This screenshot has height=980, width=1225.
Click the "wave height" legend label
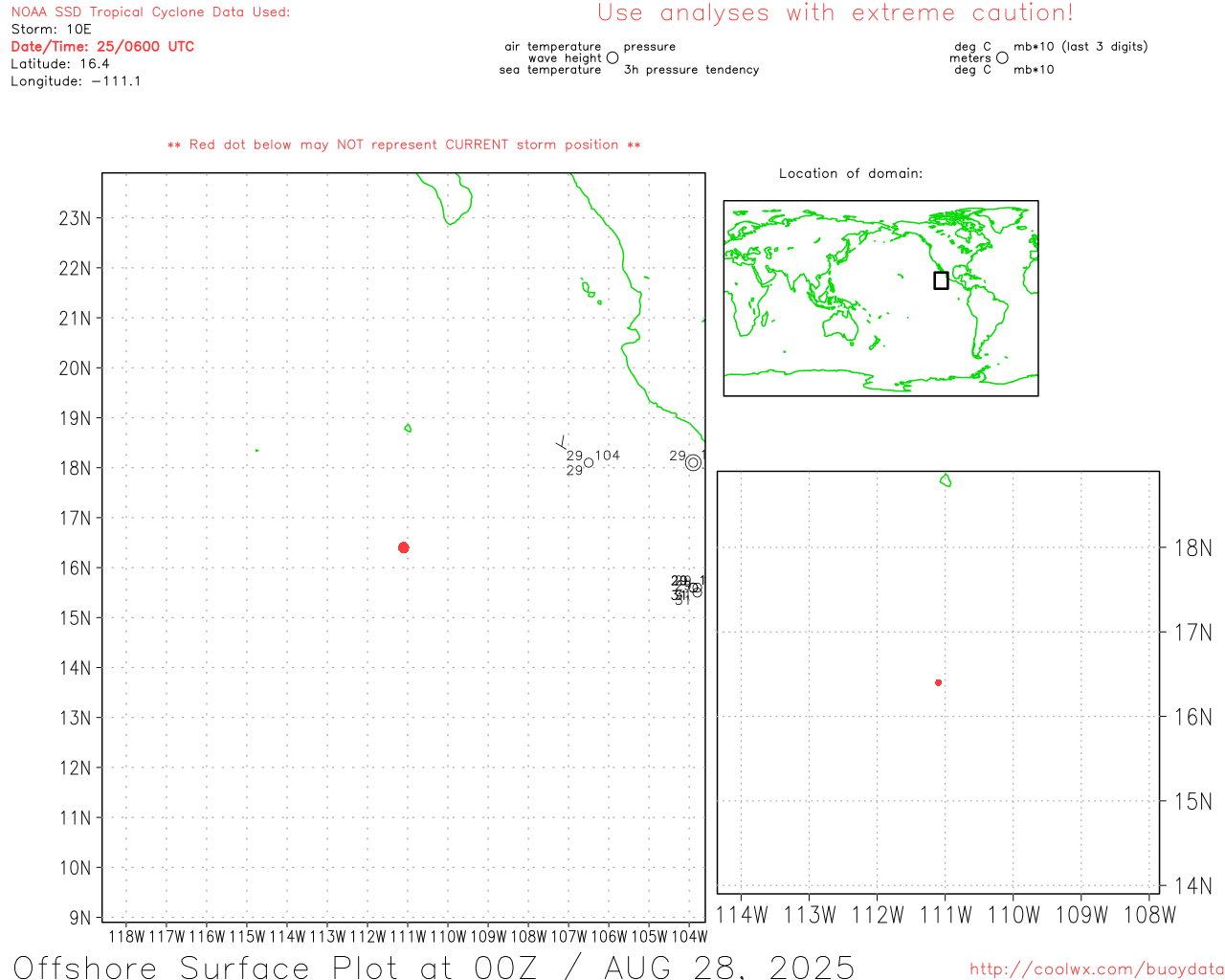(x=565, y=58)
